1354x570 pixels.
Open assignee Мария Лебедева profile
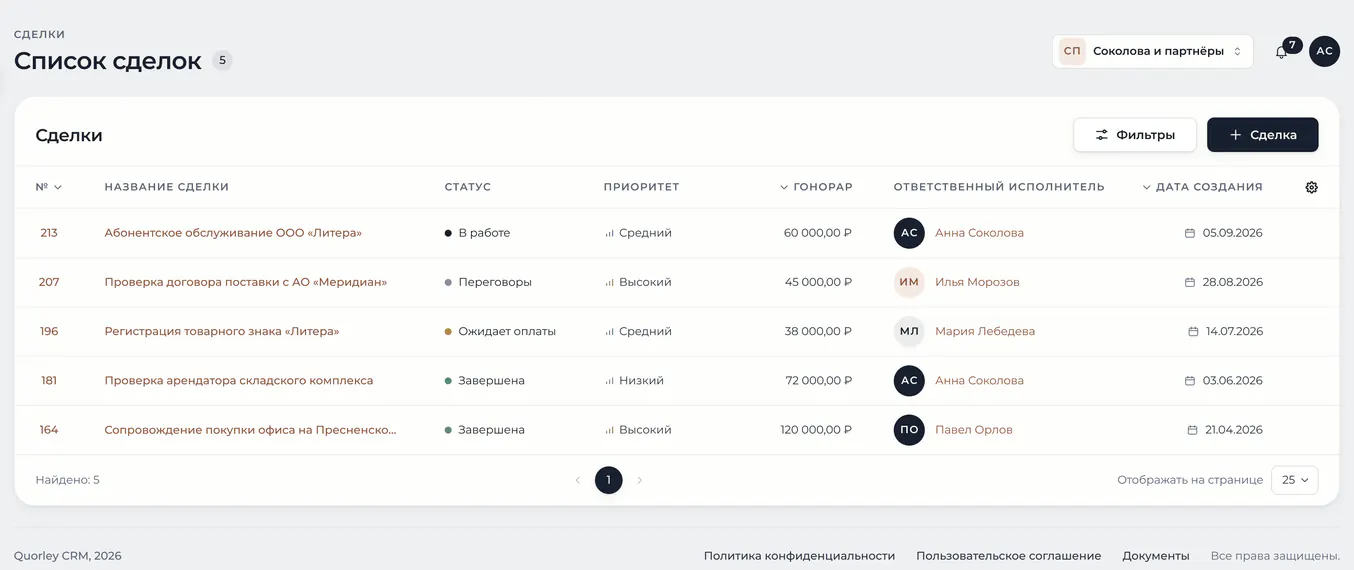coord(985,331)
